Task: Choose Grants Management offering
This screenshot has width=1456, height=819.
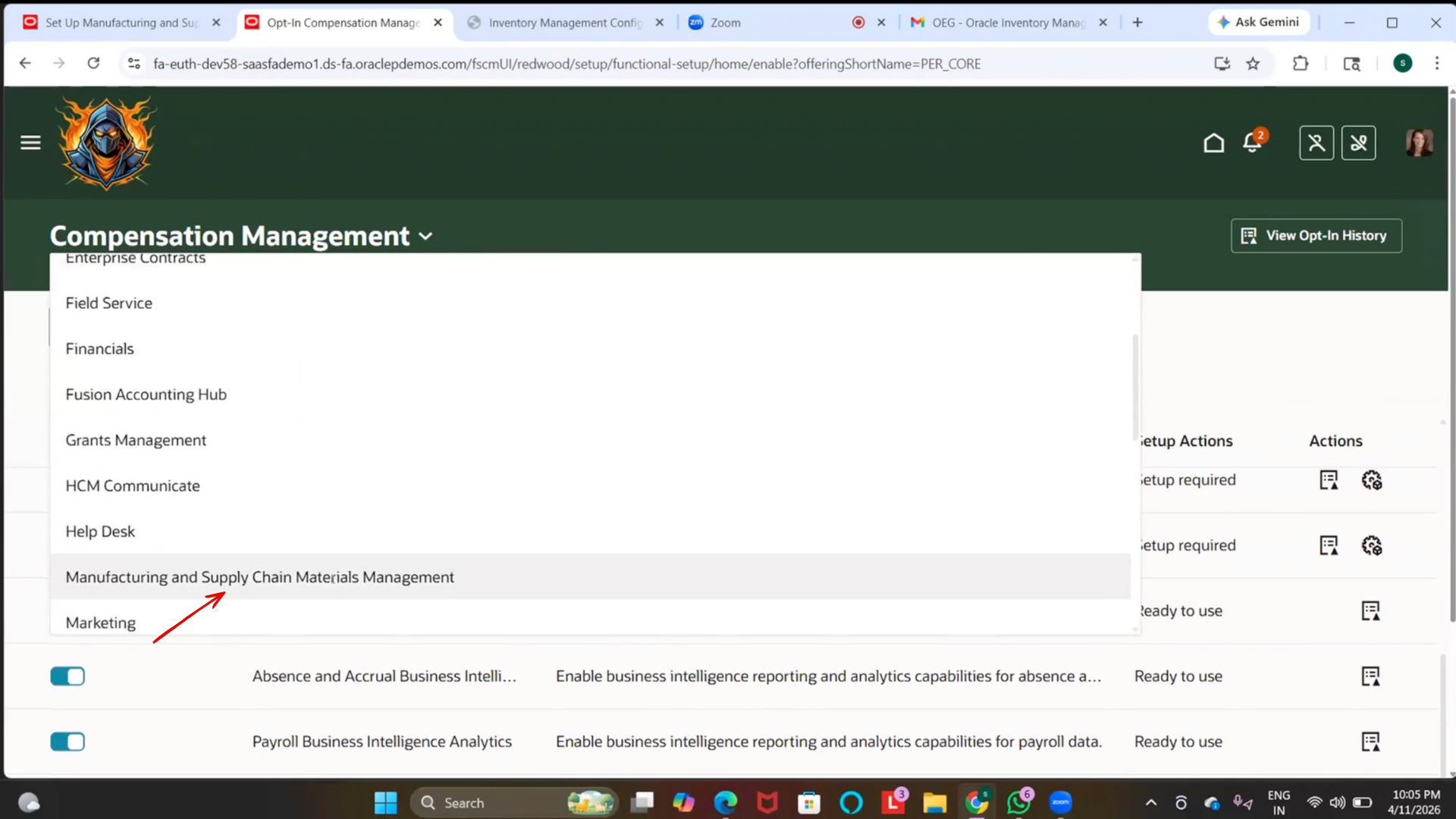Action: 590,440
